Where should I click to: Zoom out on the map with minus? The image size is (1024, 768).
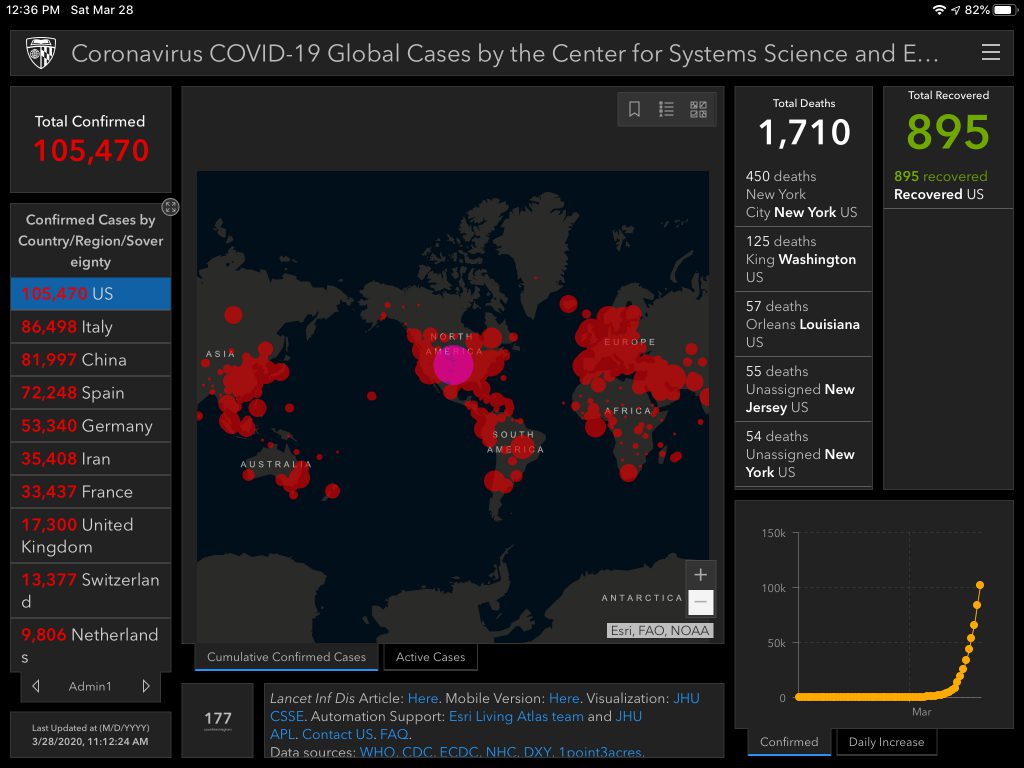coord(700,602)
